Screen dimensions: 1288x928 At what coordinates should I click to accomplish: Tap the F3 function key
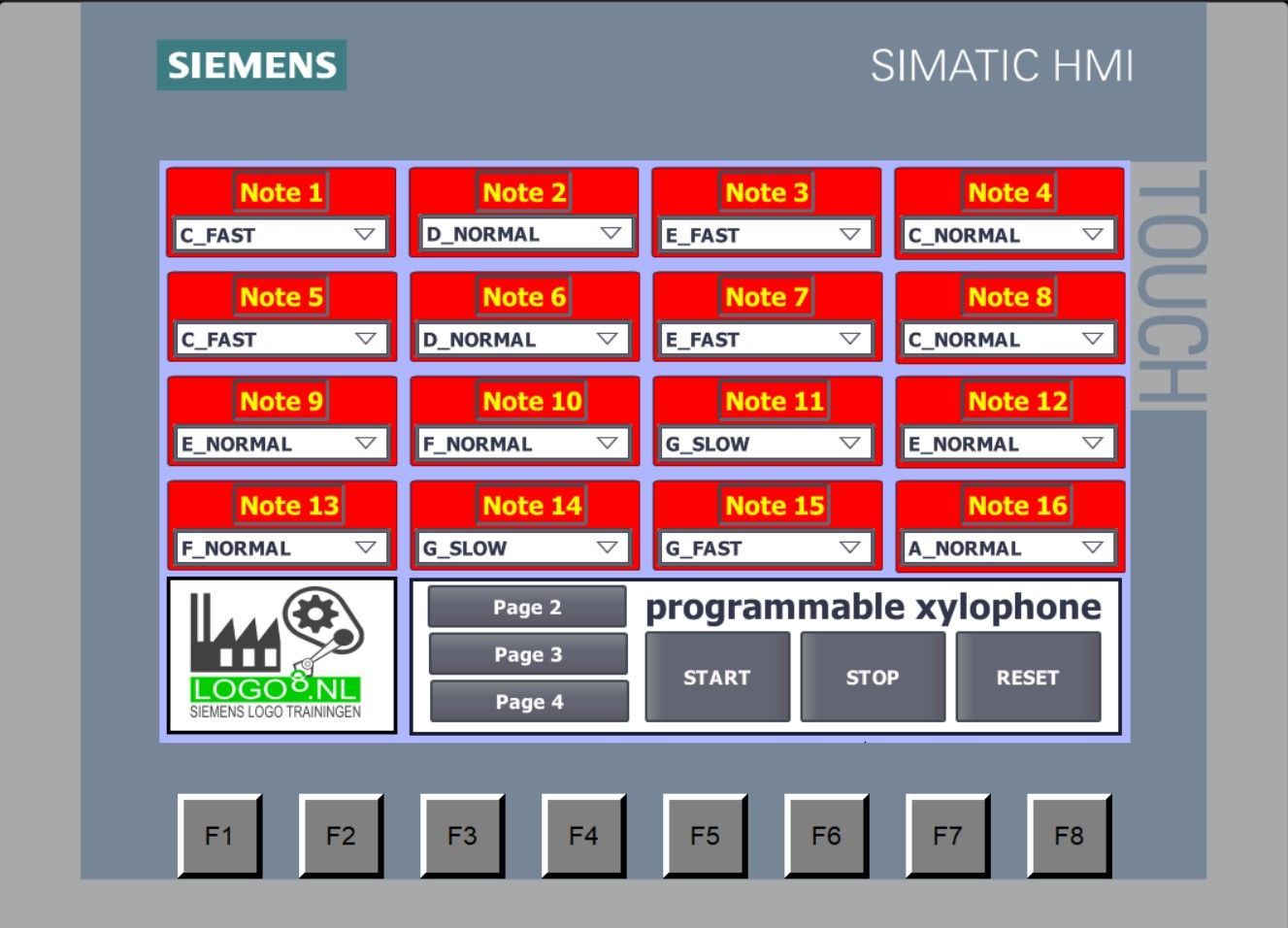[x=462, y=836]
